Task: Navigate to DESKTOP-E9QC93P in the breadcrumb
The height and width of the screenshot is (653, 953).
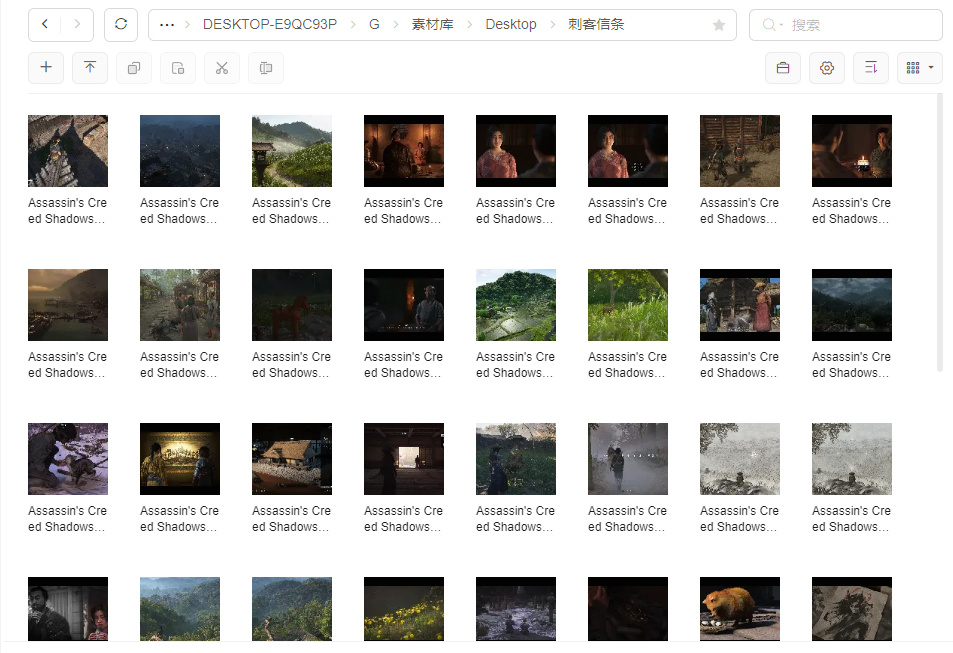Action: (270, 24)
